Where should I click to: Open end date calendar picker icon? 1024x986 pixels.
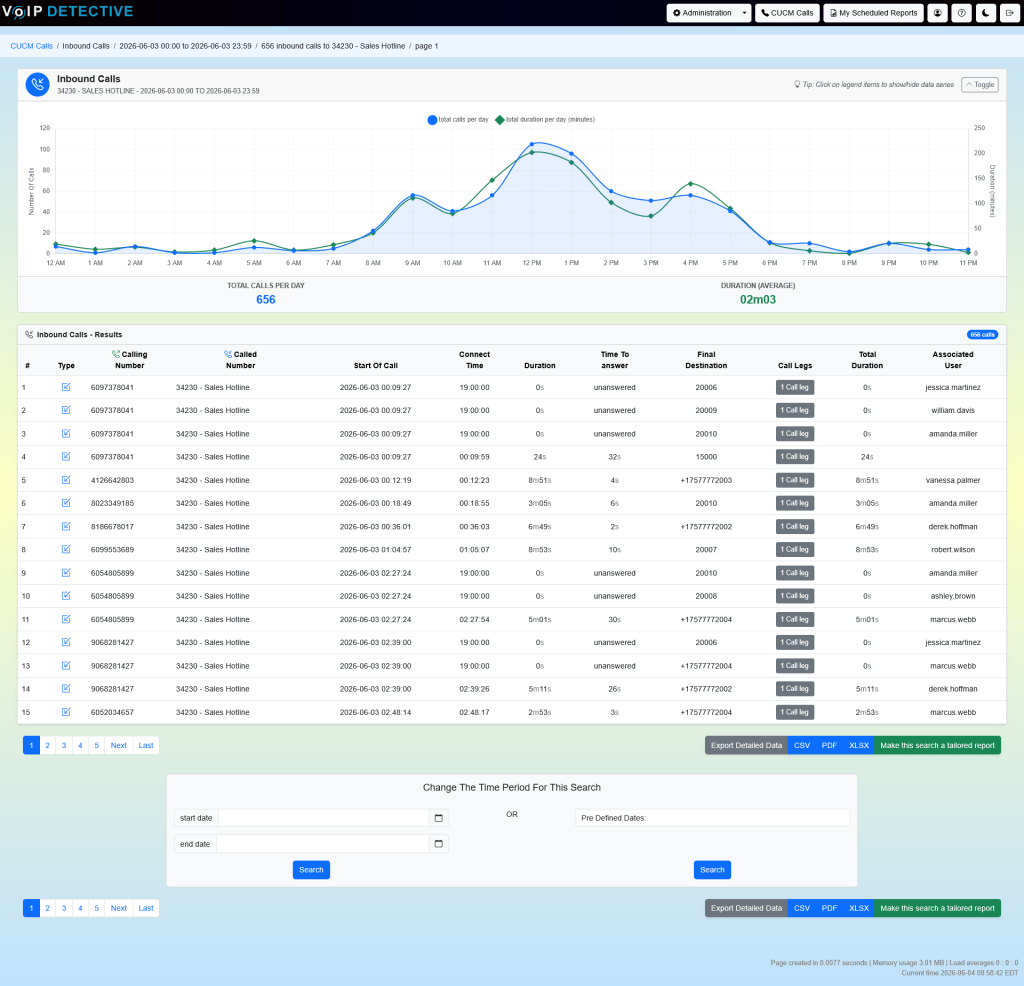(438, 844)
